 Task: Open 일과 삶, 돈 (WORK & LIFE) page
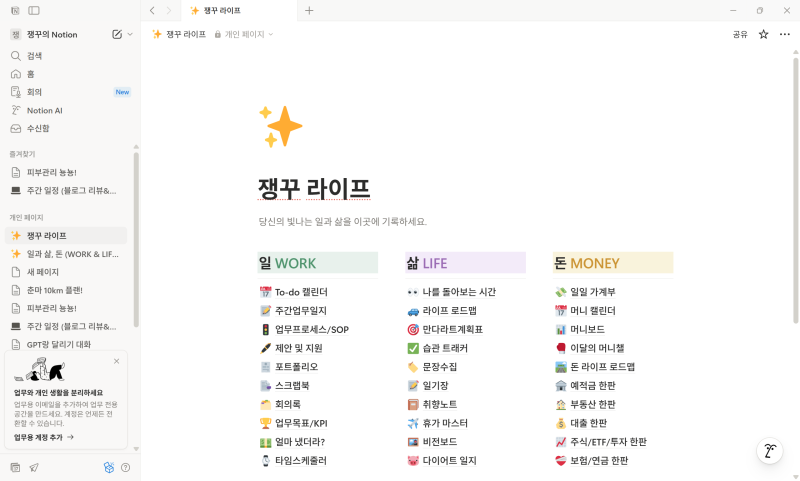click(66, 254)
